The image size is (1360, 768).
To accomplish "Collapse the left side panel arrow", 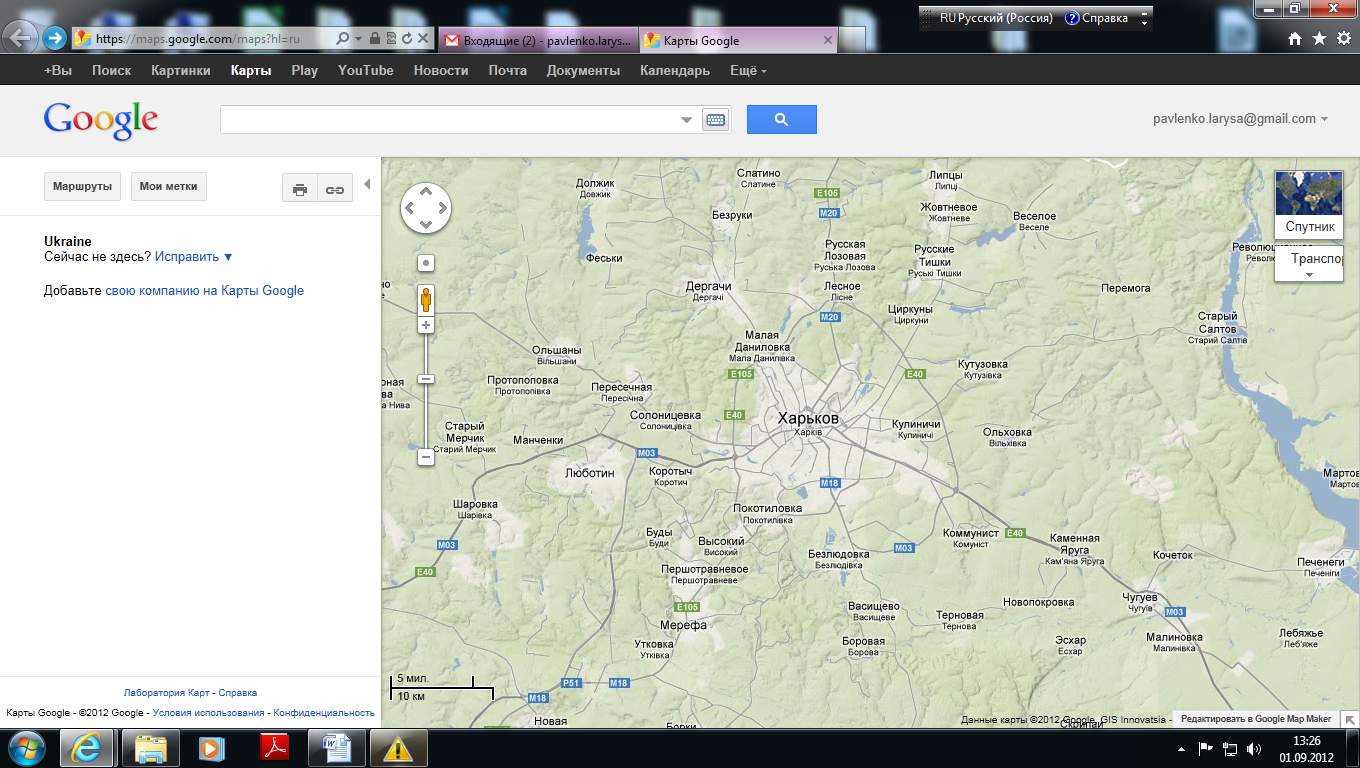I will [x=367, y=184].
